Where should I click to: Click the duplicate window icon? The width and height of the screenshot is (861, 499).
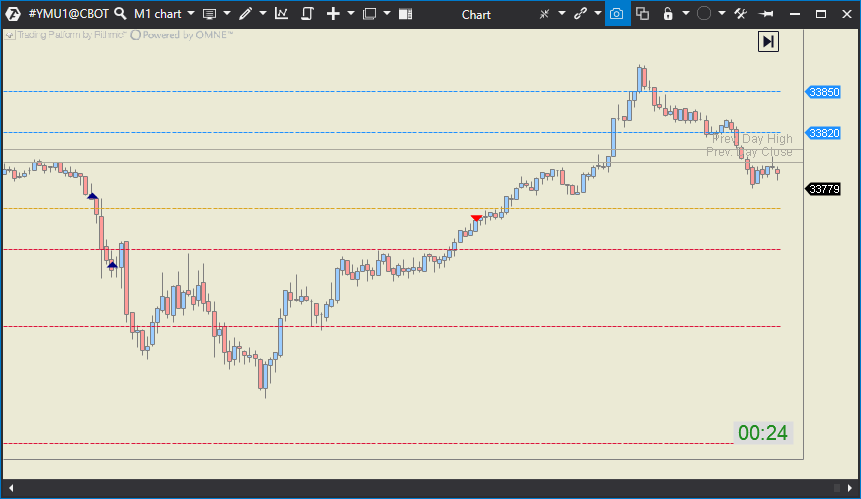(x=642, y=14)
